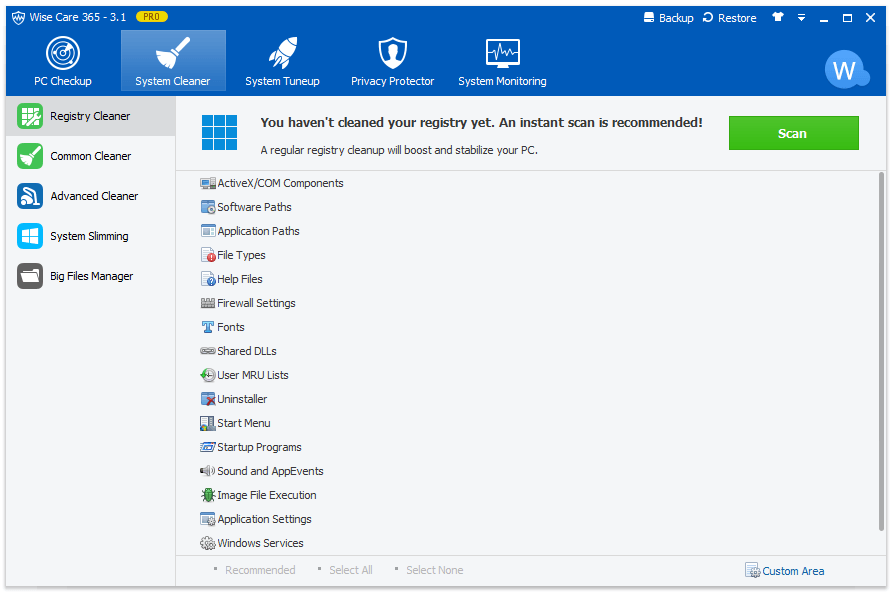Select the Application Paths entry
Image resolution: width=892 pixels, height=592 pixels.
coord(250,231)
